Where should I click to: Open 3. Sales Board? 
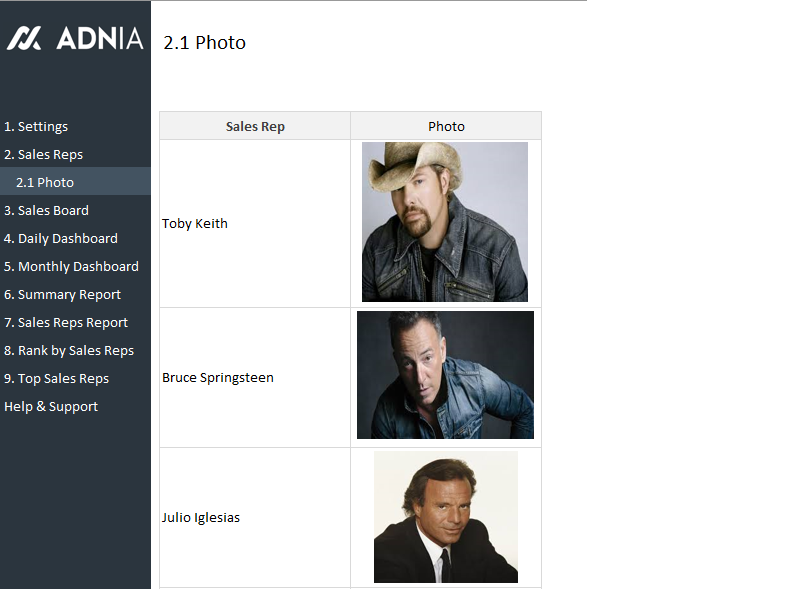[46, 211]
